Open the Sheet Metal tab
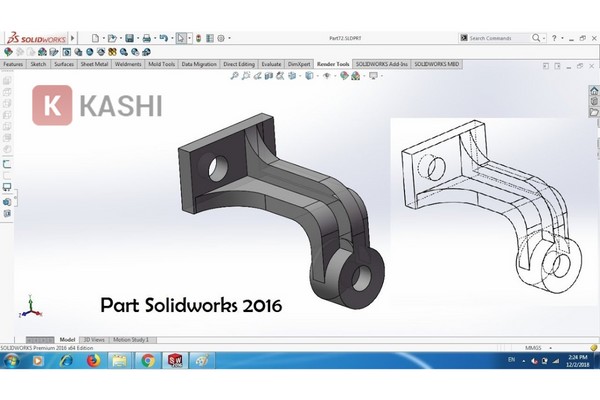The height and width of the screenshot is (400, 600). pyautogui.click(x=94, y=64)
